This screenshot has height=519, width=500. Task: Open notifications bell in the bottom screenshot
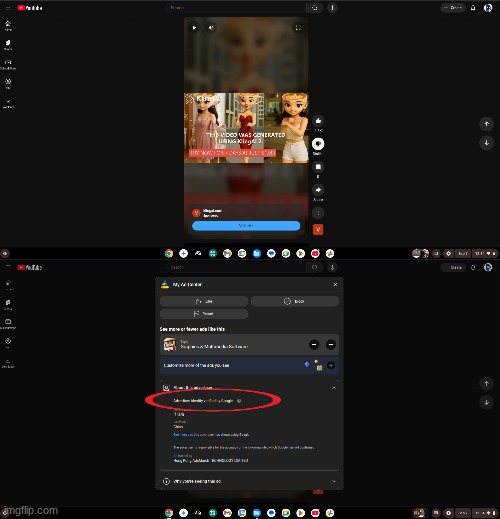[x=473, y=267]
